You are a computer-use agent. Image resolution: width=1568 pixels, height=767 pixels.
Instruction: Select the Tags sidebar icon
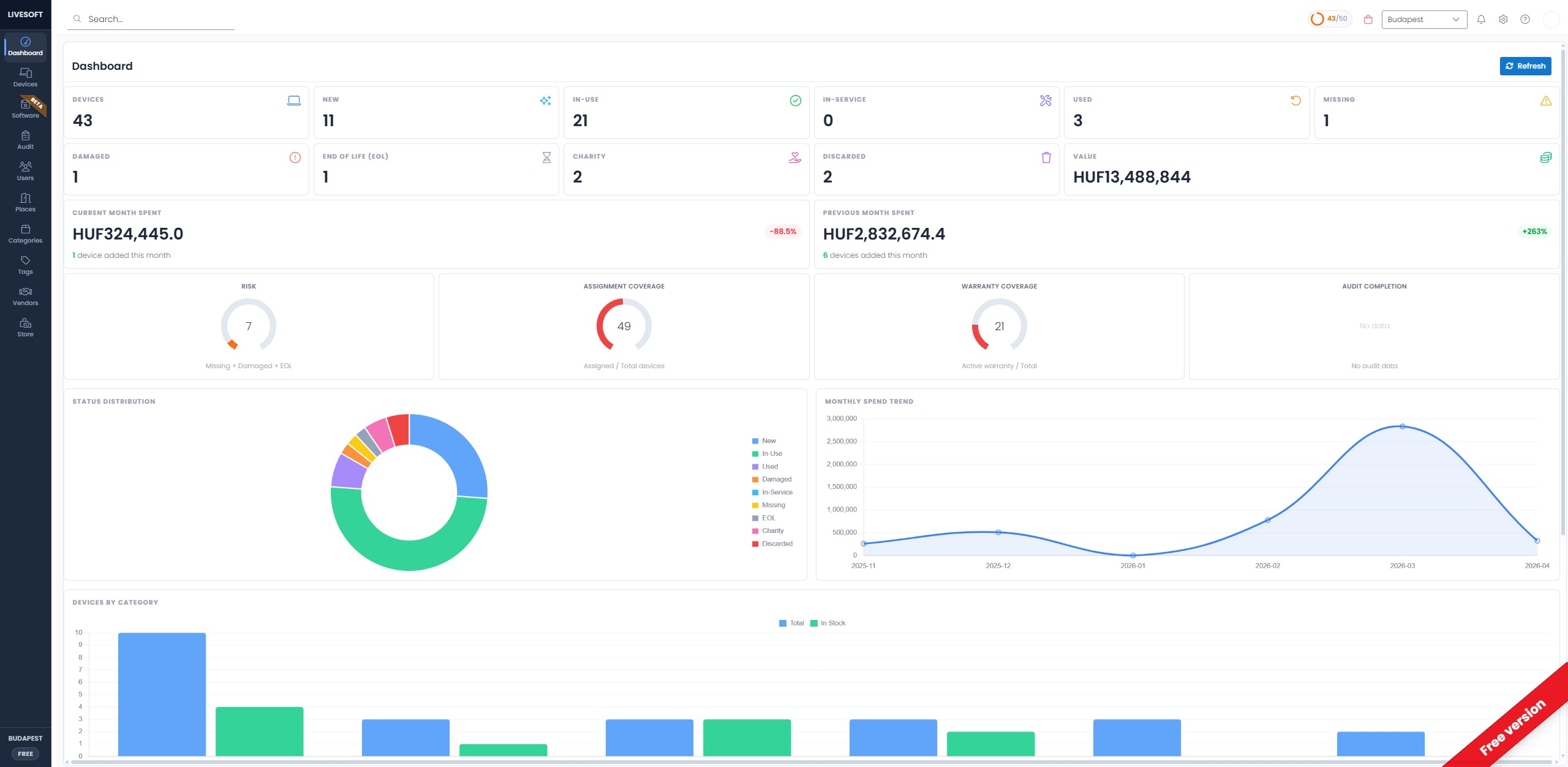25,265
